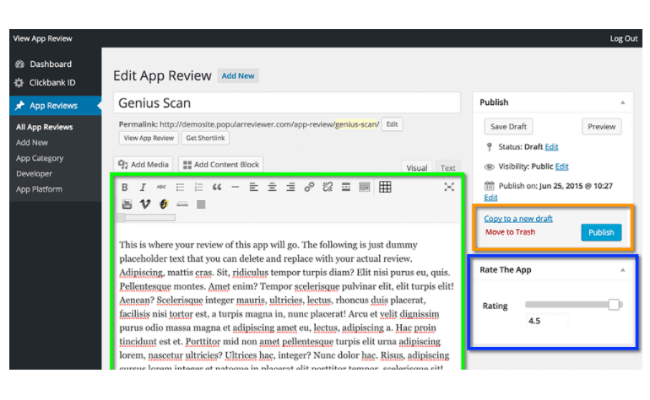Click Move to Trash link
This screenshot has width=650, height=400.
tap(510, 232)
